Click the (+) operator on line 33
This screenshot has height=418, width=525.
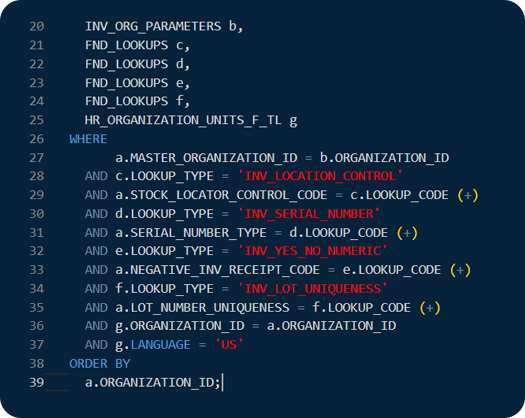[460, 270]
